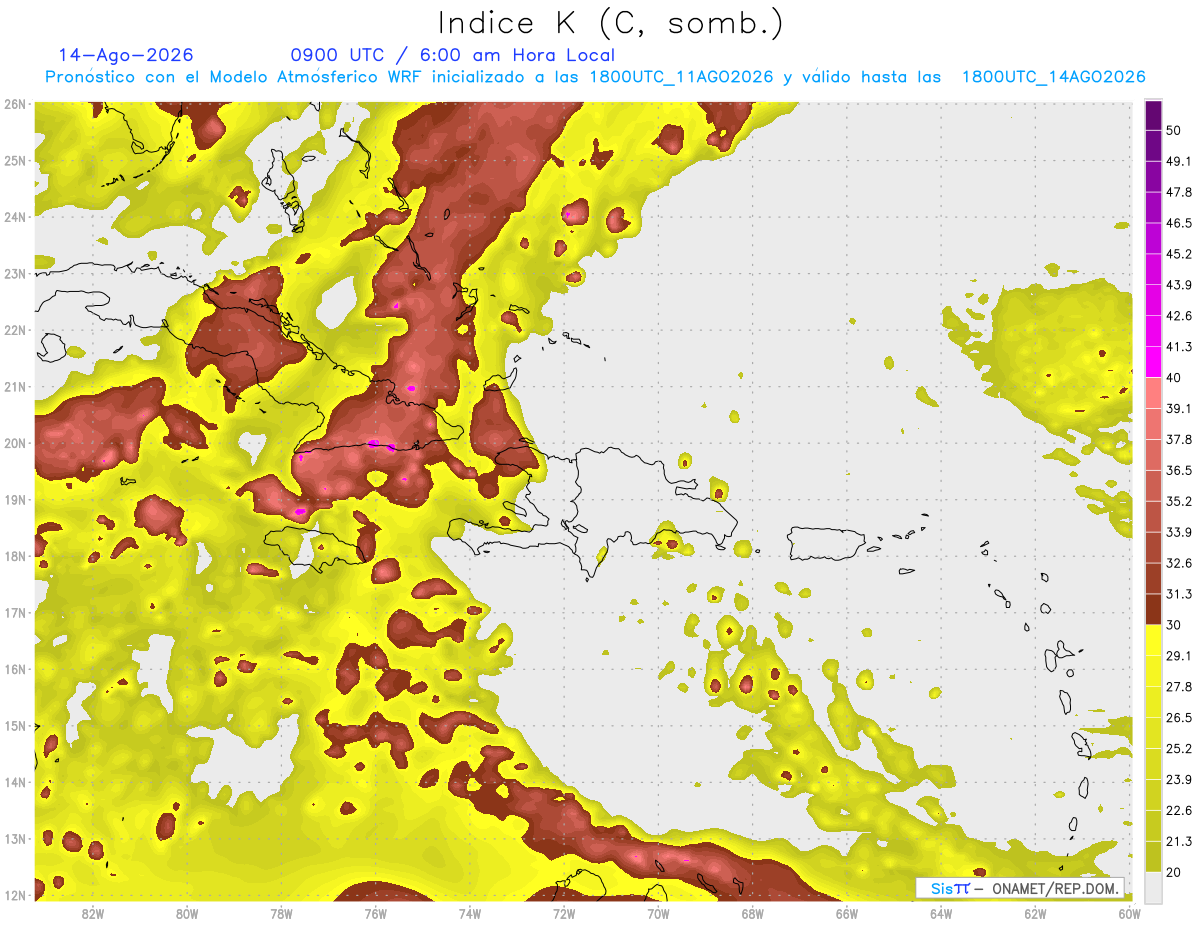Click longitude axis label "66W"
Screen dimensions: 1200x927
coord(846,913)
